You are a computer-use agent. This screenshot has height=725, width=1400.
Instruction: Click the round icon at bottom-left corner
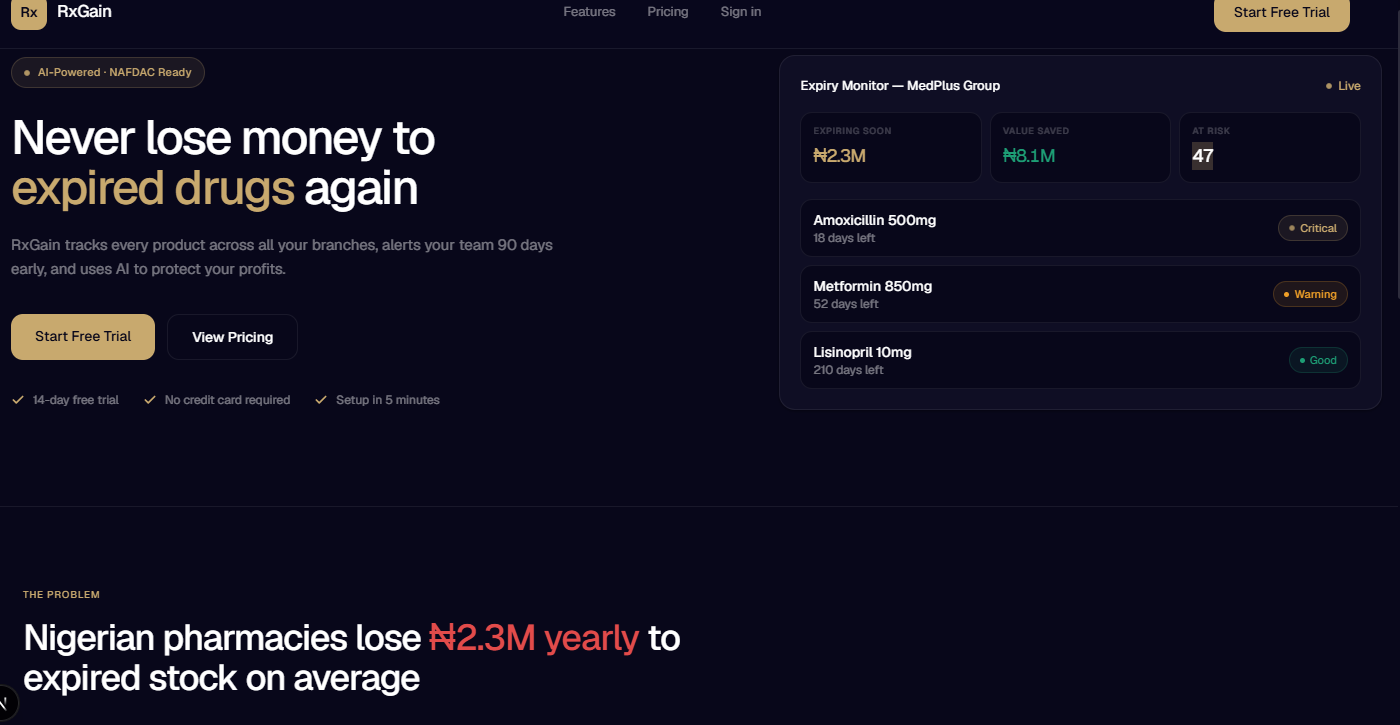click(x=5, y=704)
